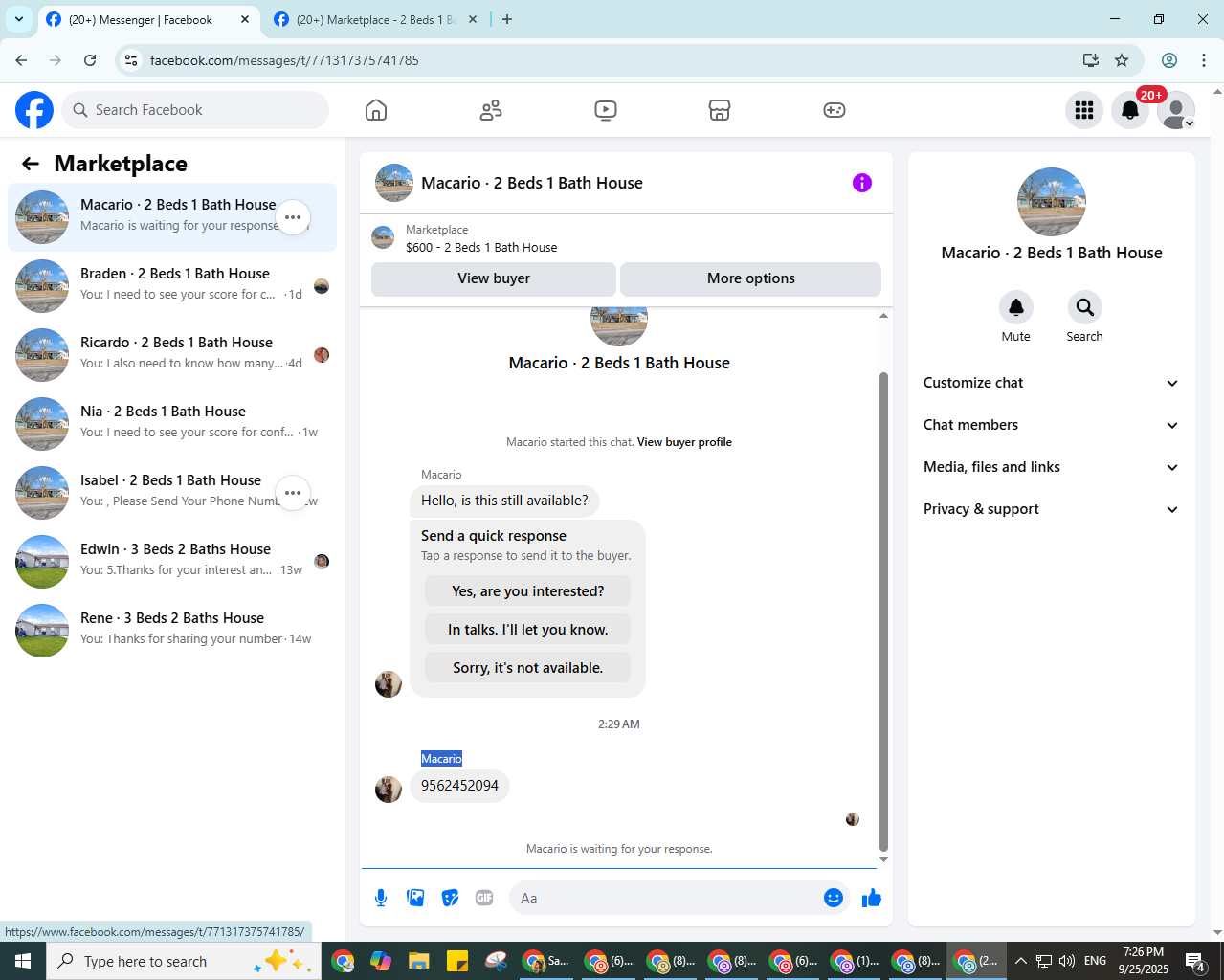Open the Windows action center notifications
Viewport: 1224px width, 980px height.
(x=1195, y=961)
